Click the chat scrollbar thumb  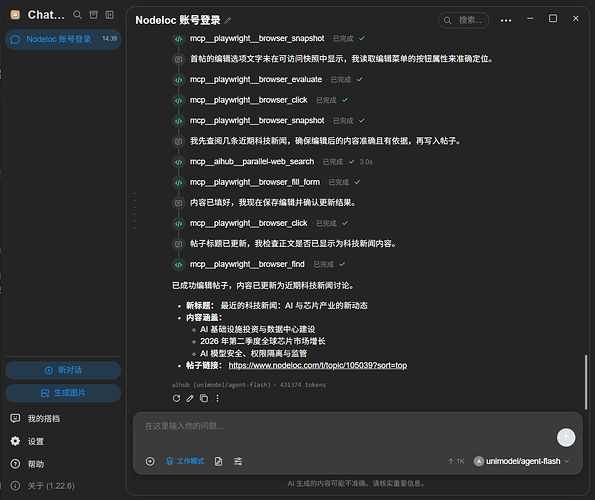pos(586,382)
